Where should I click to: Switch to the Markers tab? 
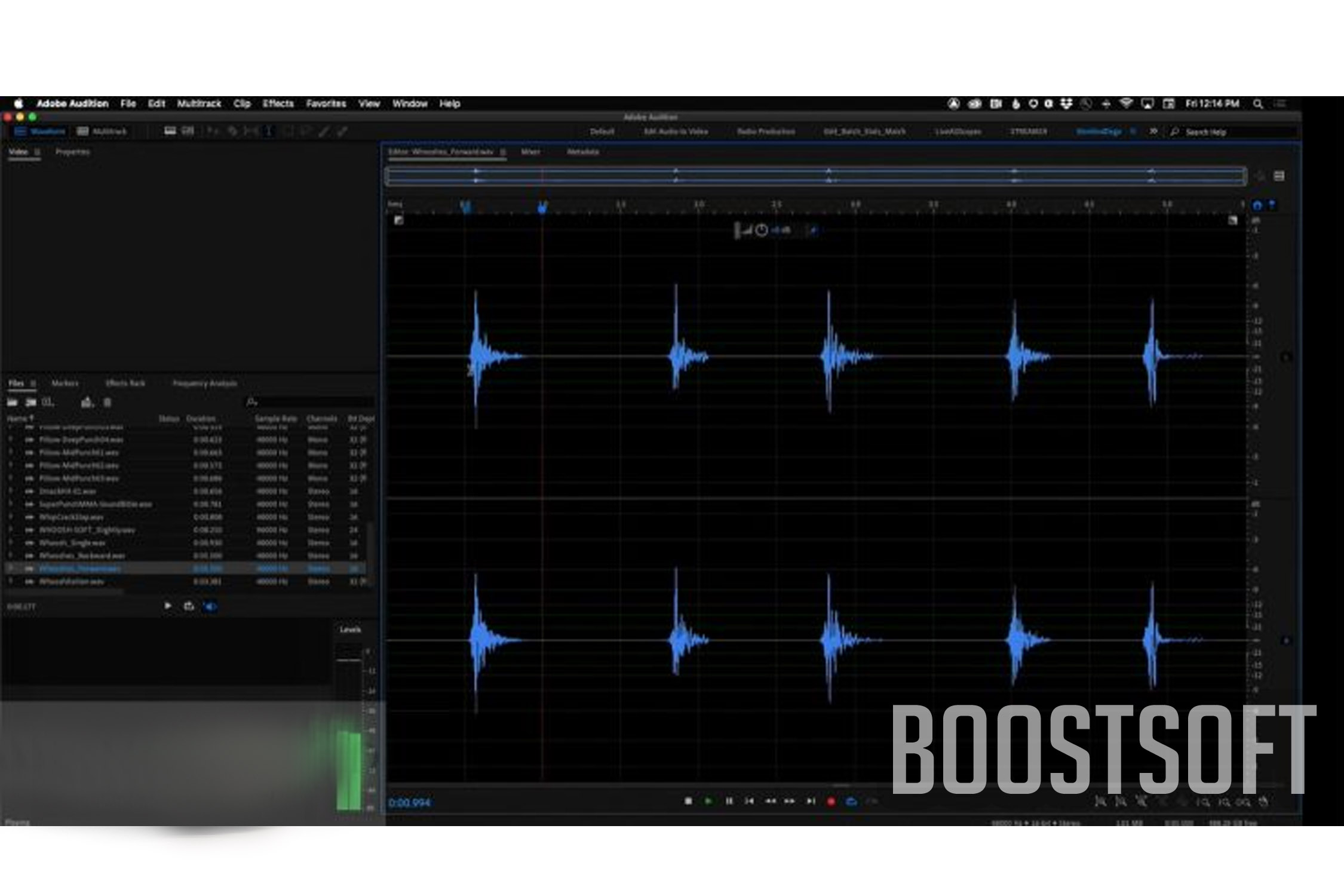click(x=65, y=383)
